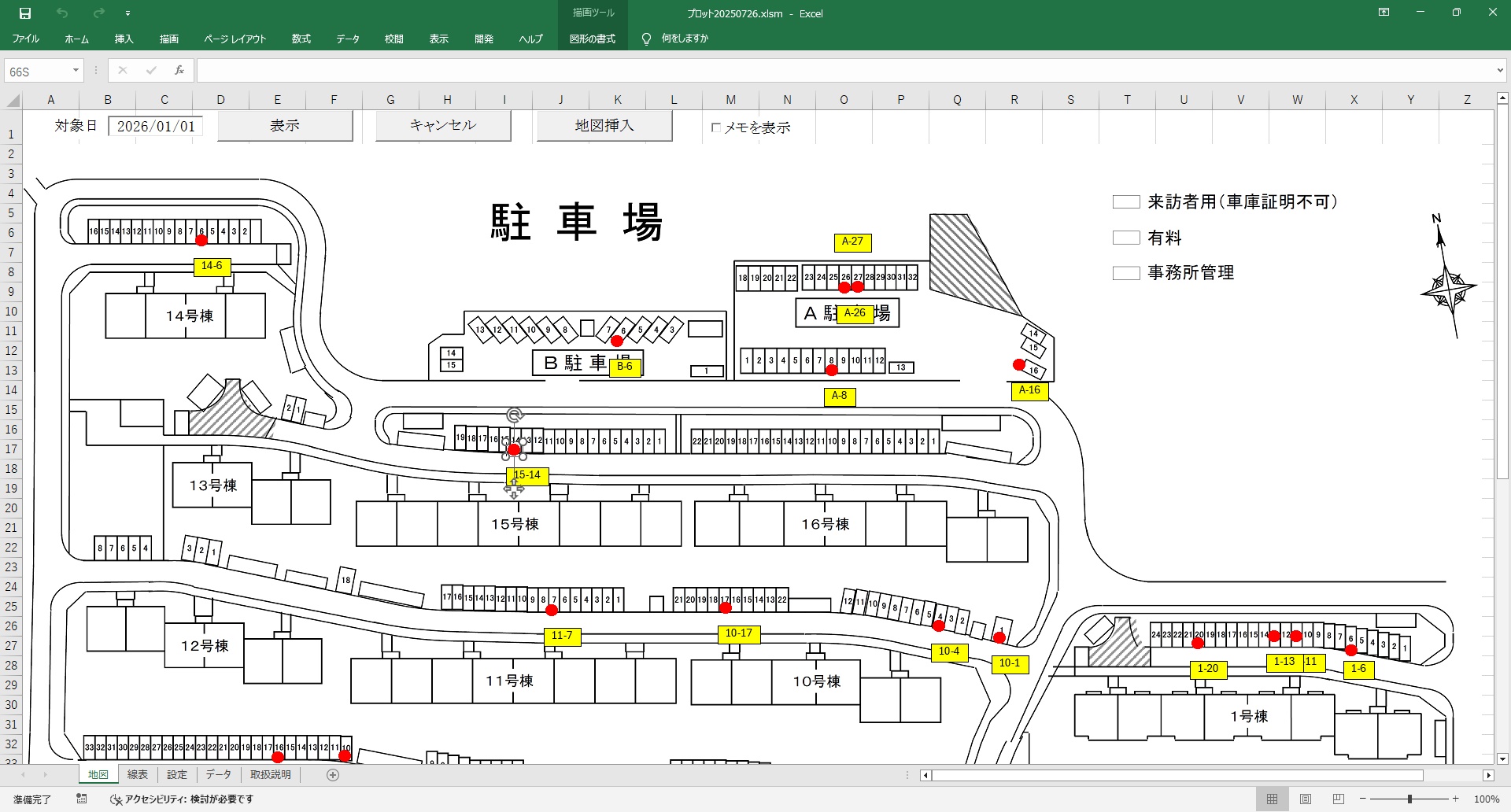Click the キャンセル button
The width and height of the screenshot is (1511, 812).
click(443, 126)
